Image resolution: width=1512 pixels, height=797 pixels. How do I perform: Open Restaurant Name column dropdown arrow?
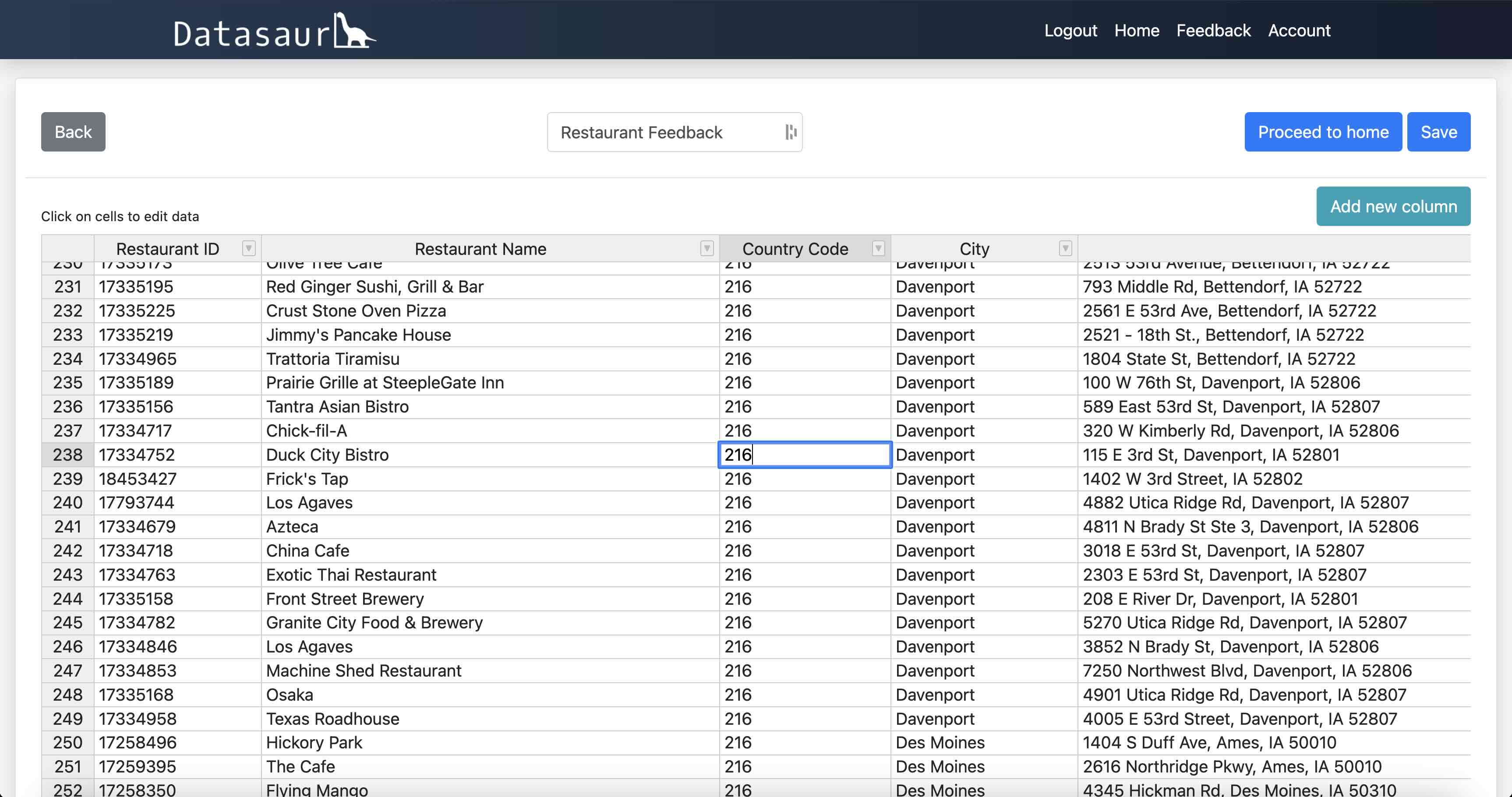[x=707, y=248]
